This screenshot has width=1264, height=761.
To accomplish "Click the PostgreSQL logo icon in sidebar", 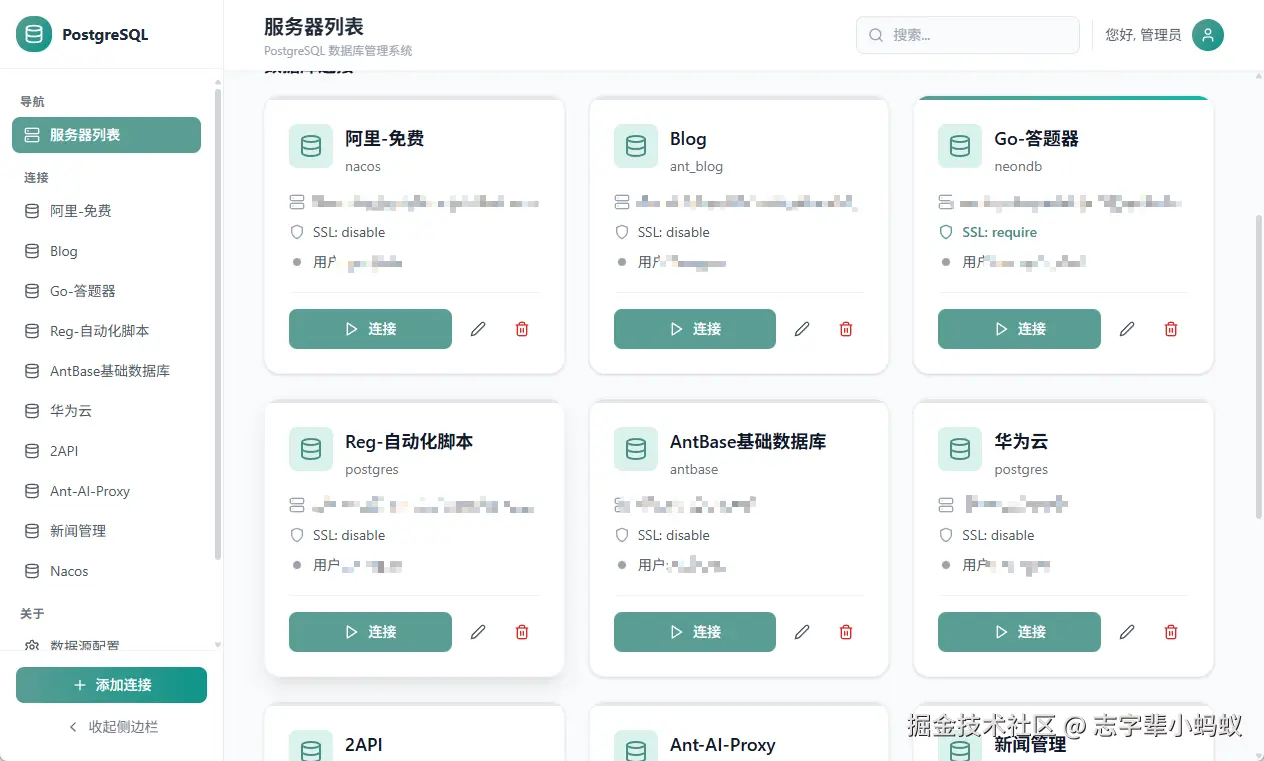I will point(34,34).
